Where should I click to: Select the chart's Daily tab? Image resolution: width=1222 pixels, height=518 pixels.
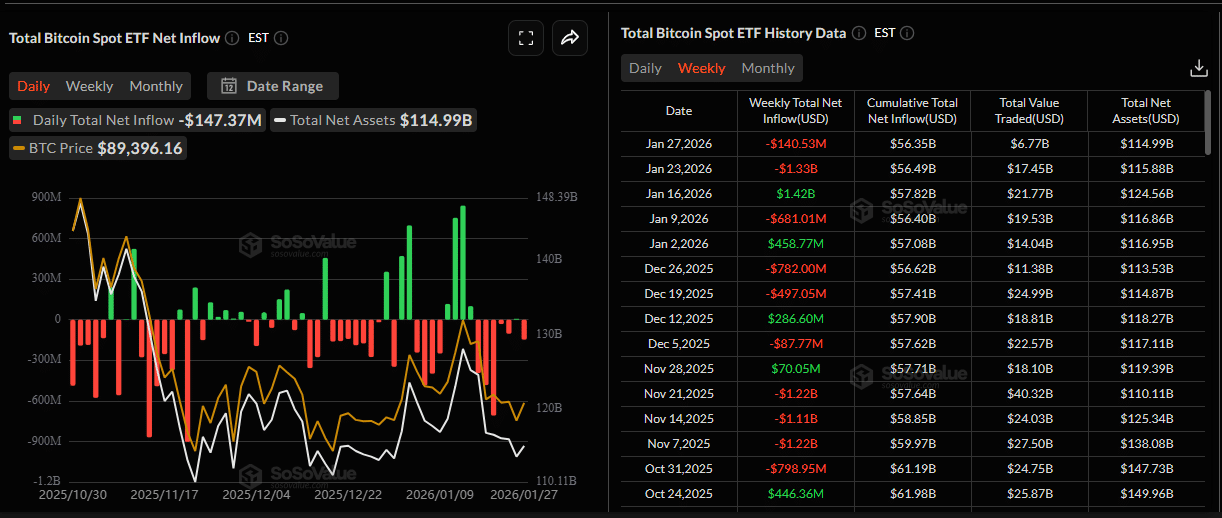[x=34, y=86]
